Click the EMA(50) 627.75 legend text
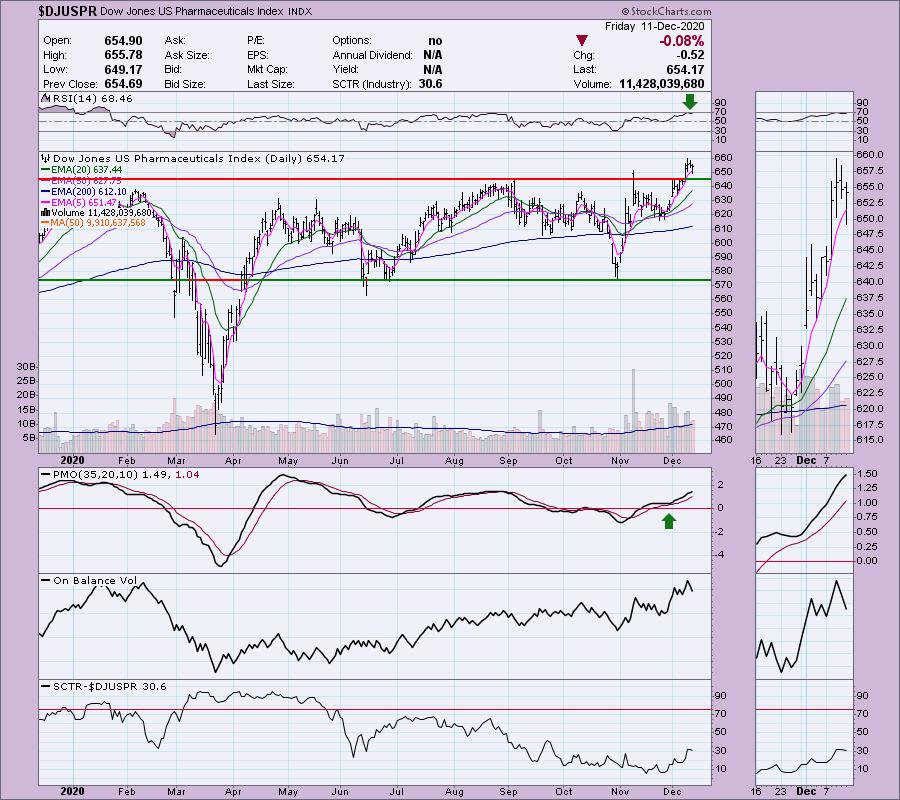Image resolution: width=900 pixels, height=800 pixels. tap(87, 181)
